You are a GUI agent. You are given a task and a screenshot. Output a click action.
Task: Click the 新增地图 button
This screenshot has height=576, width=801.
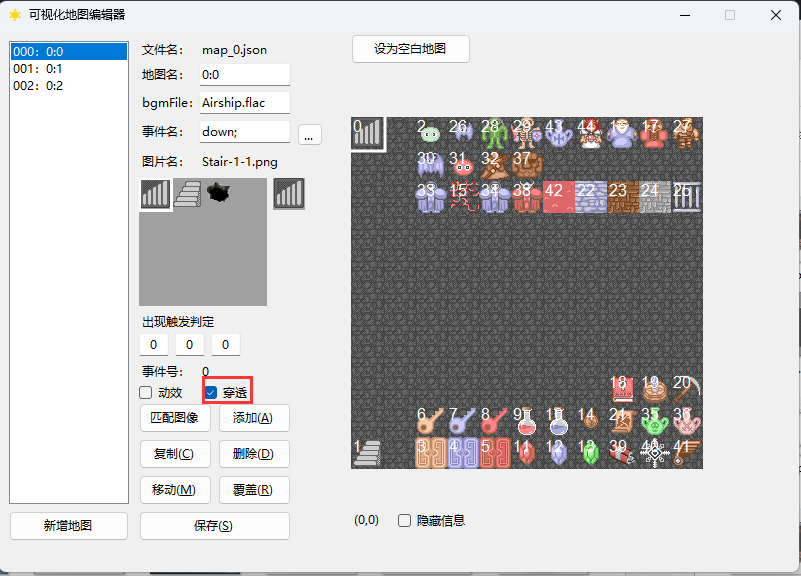tap(69, 526)
